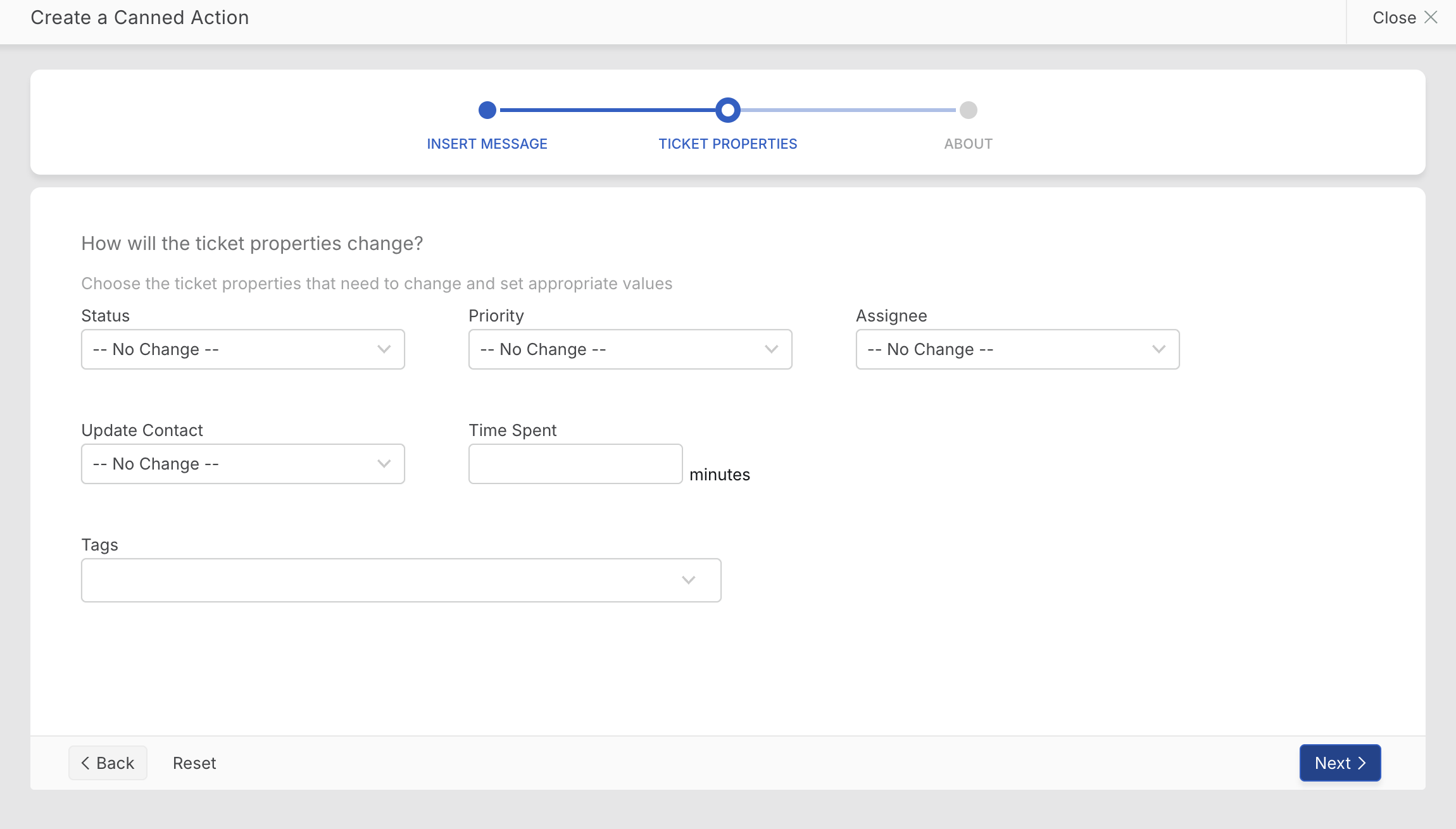Click the Tags field chevron arrow
1456x829 pixels.
688,580
